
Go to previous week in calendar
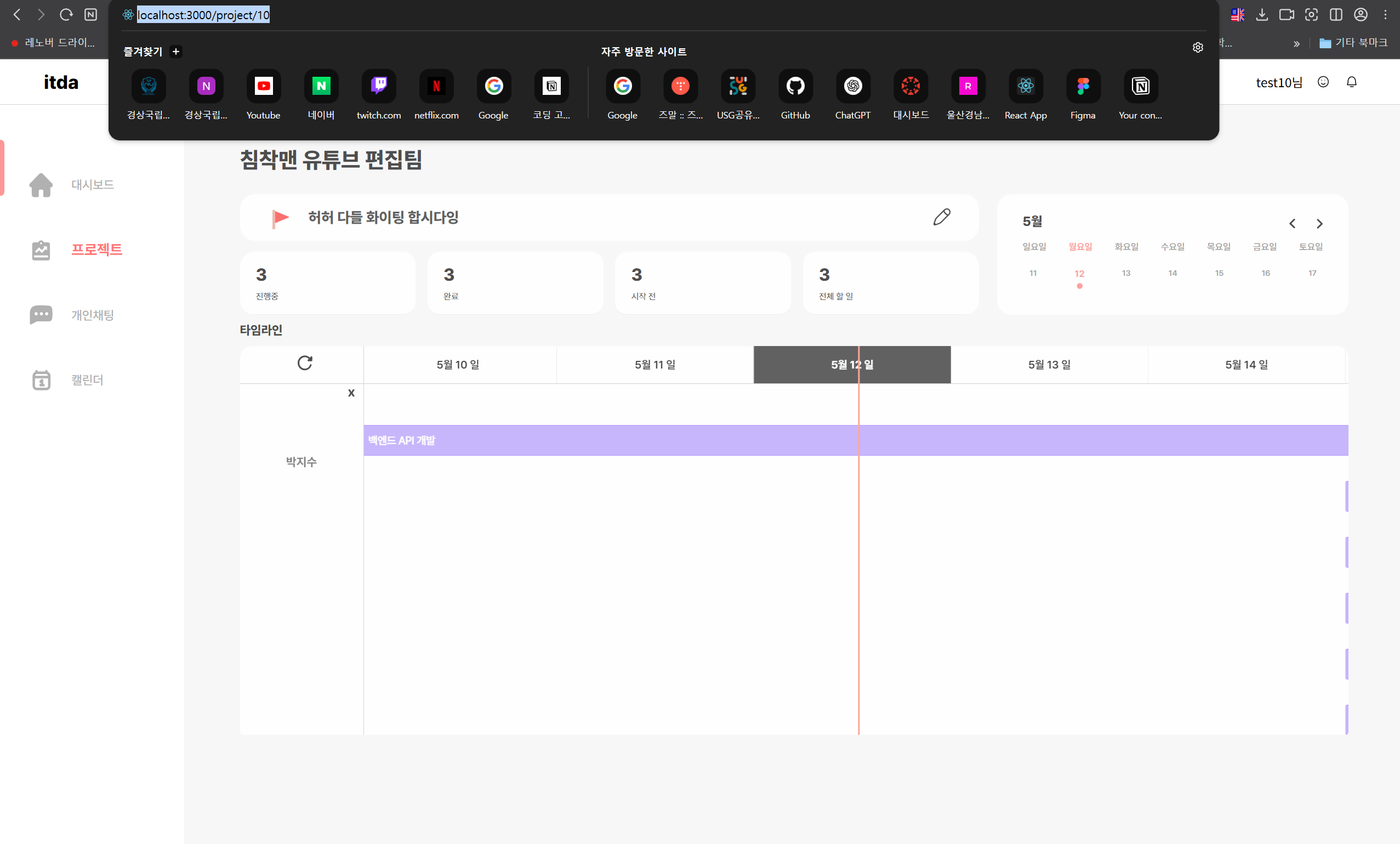click(x=1292, y=224)
